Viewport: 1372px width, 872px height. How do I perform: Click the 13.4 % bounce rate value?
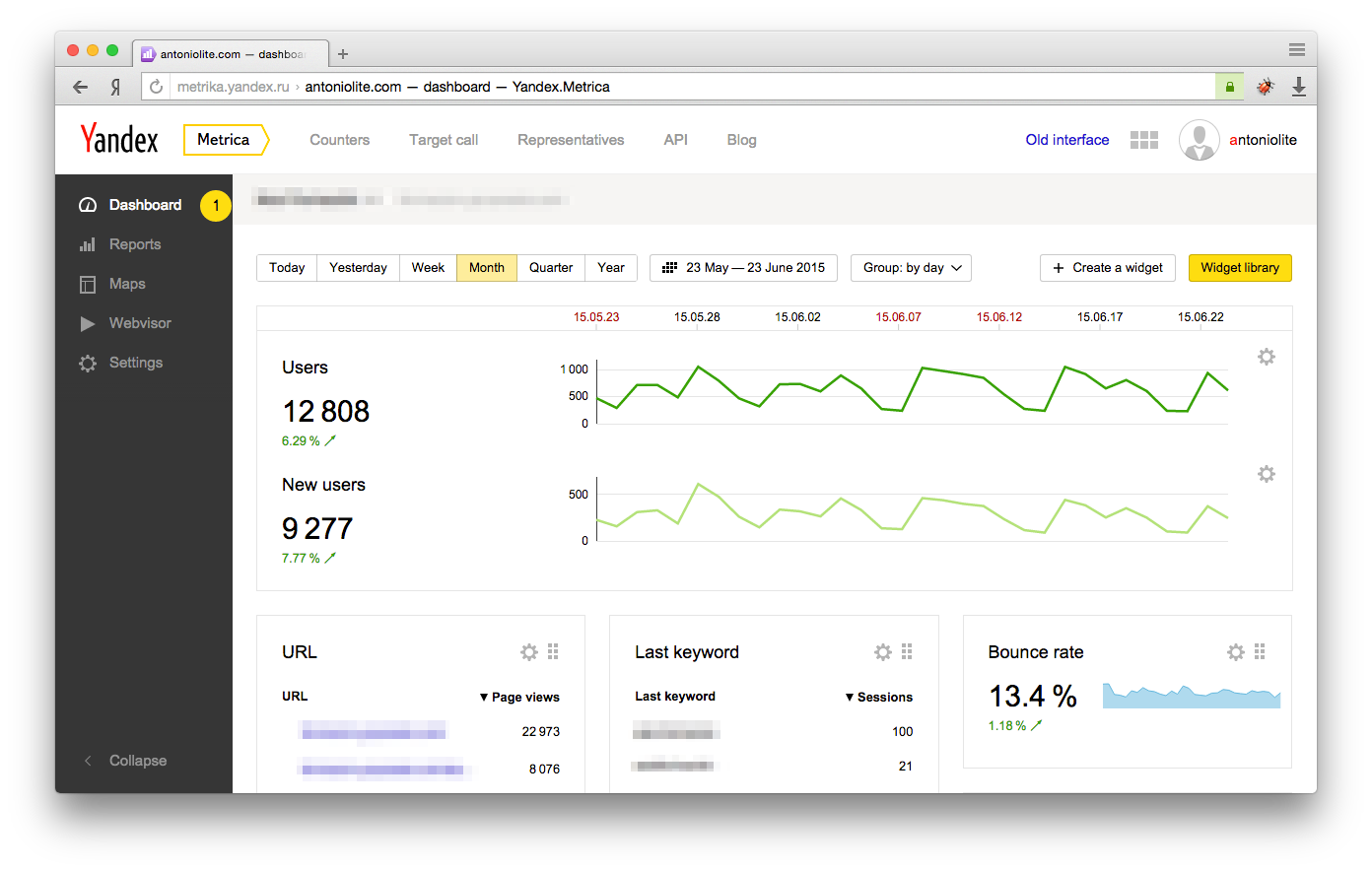tap(1033, 697)
